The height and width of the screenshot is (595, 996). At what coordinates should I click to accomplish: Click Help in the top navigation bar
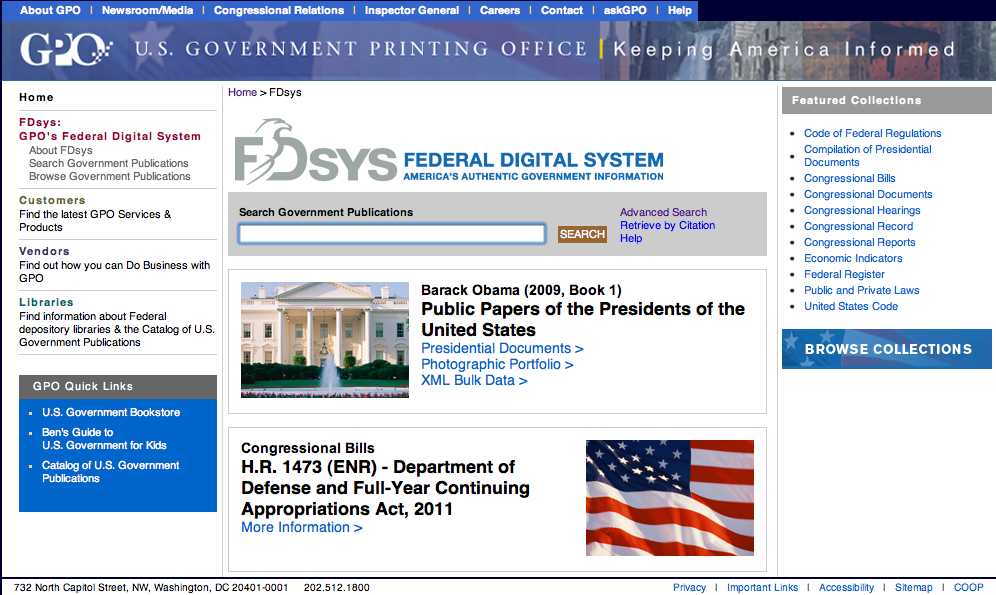click(680, 10)
